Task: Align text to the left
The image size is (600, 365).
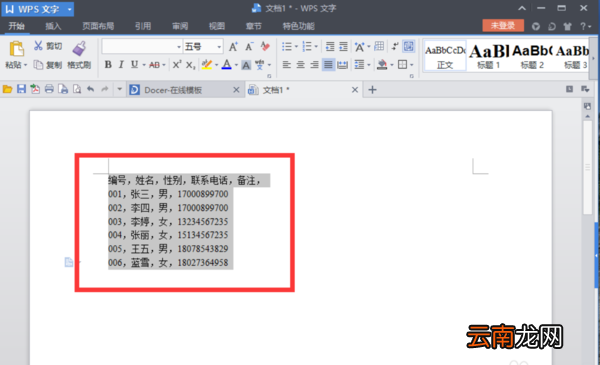Action: point(287,65)
